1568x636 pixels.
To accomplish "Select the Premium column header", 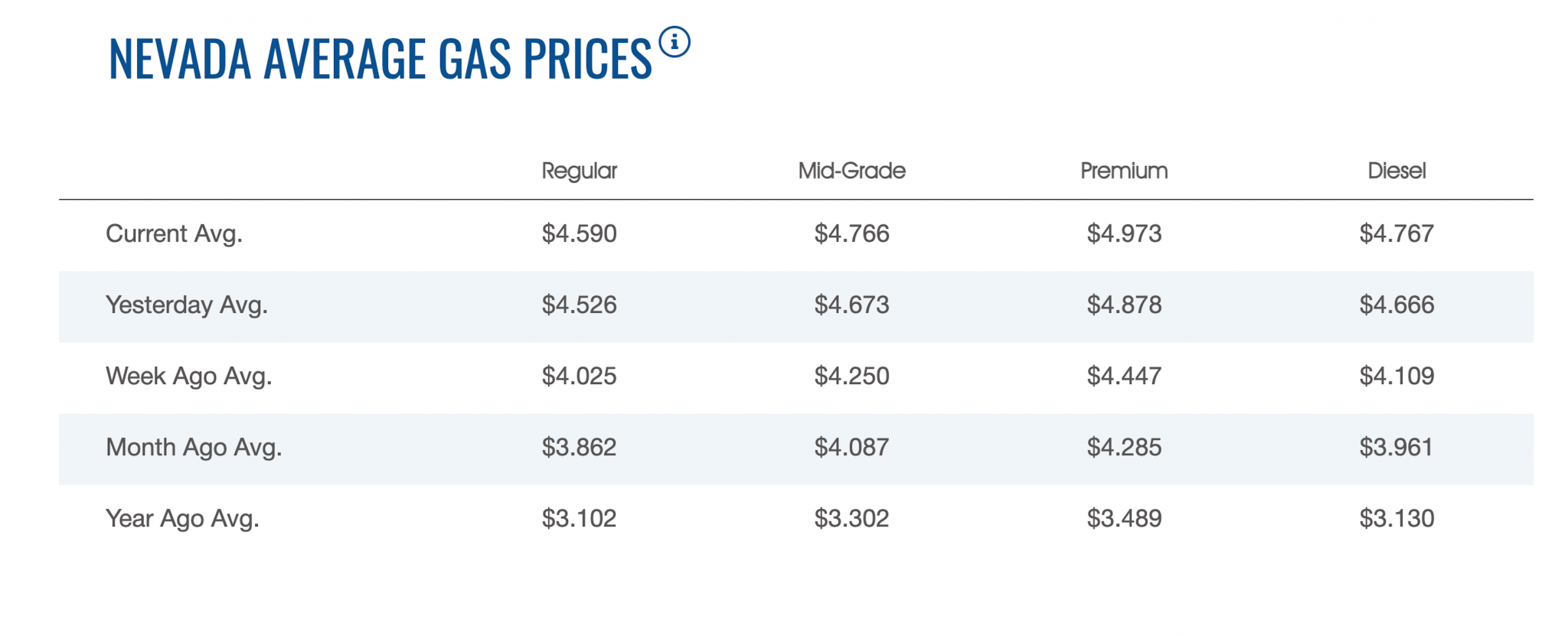I will pyautogui.click(x=1124, y=171).
